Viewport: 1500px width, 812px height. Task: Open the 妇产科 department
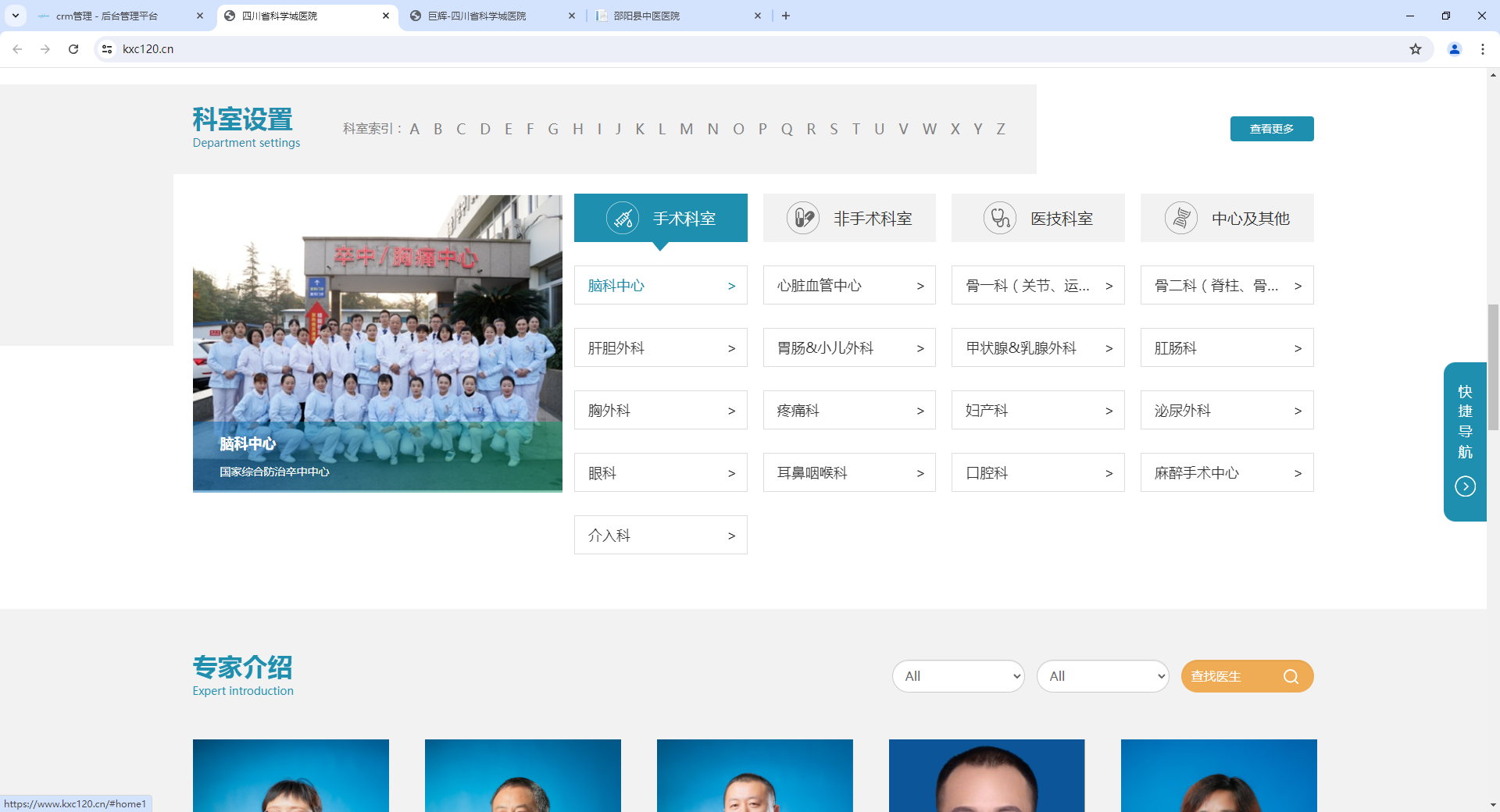(x=1038, y=410)
